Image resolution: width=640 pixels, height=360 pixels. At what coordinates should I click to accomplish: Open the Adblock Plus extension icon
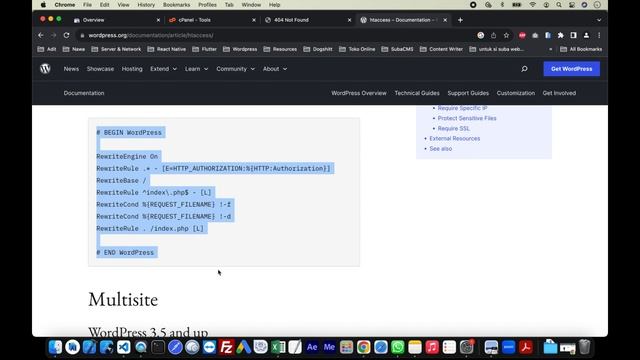pos(522,36)
